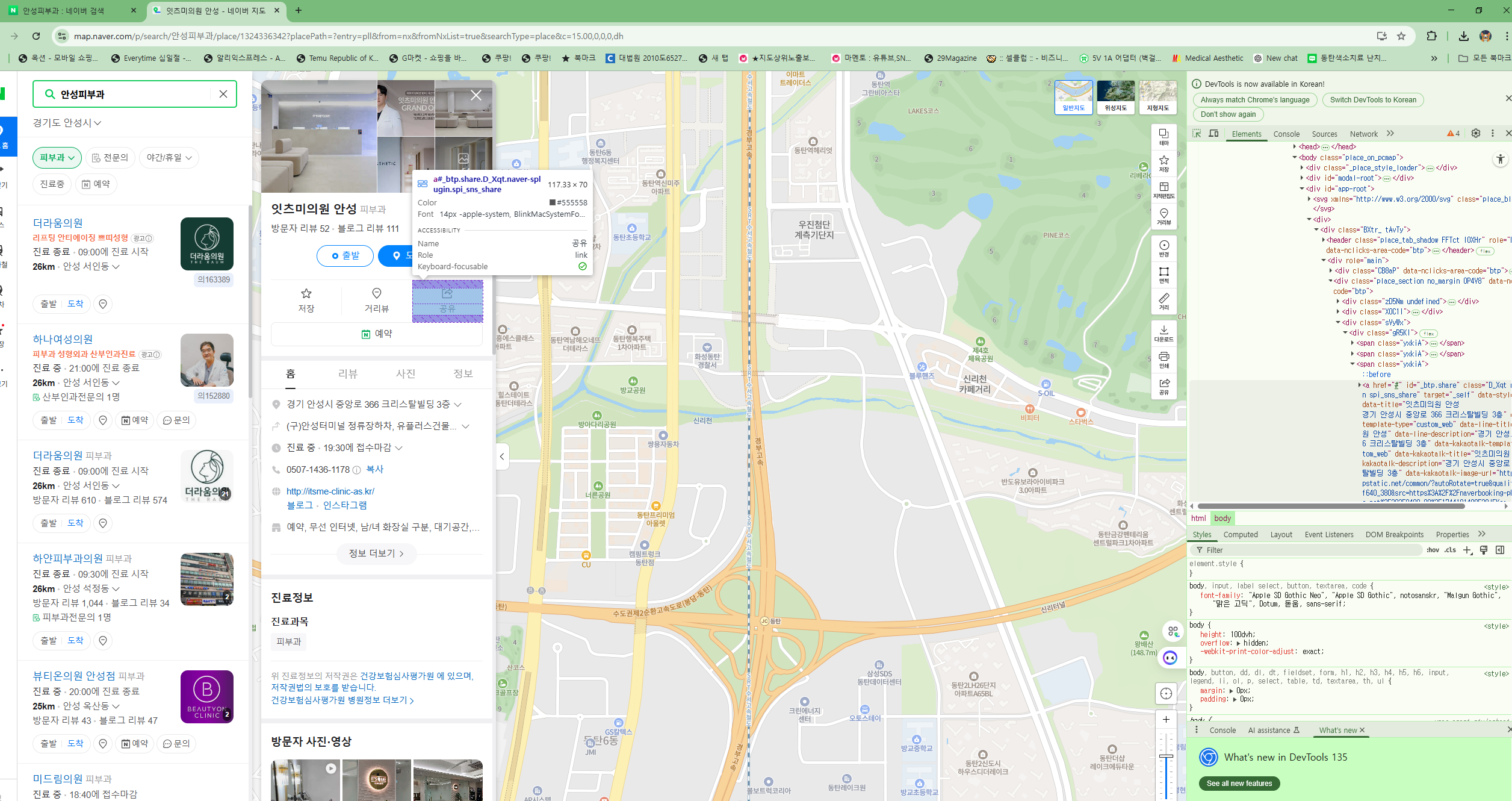Zoom in the map with plus button
This screenshot has width=1512, height=801.
(x=1166, y=719)
